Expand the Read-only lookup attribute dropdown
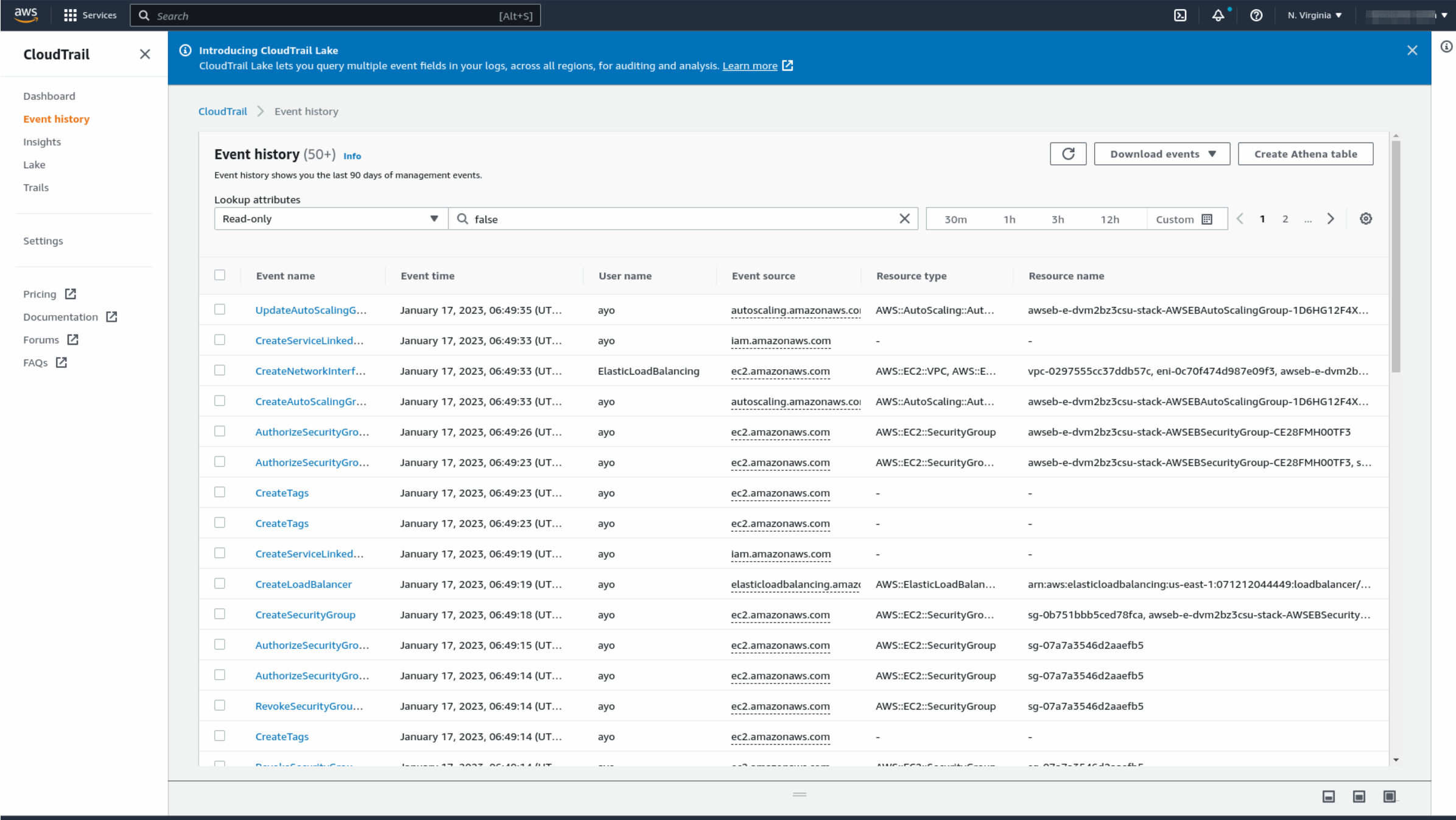The height and width of the screenshot is (820, 1456). pyautogui.click(x=330, y=218)
